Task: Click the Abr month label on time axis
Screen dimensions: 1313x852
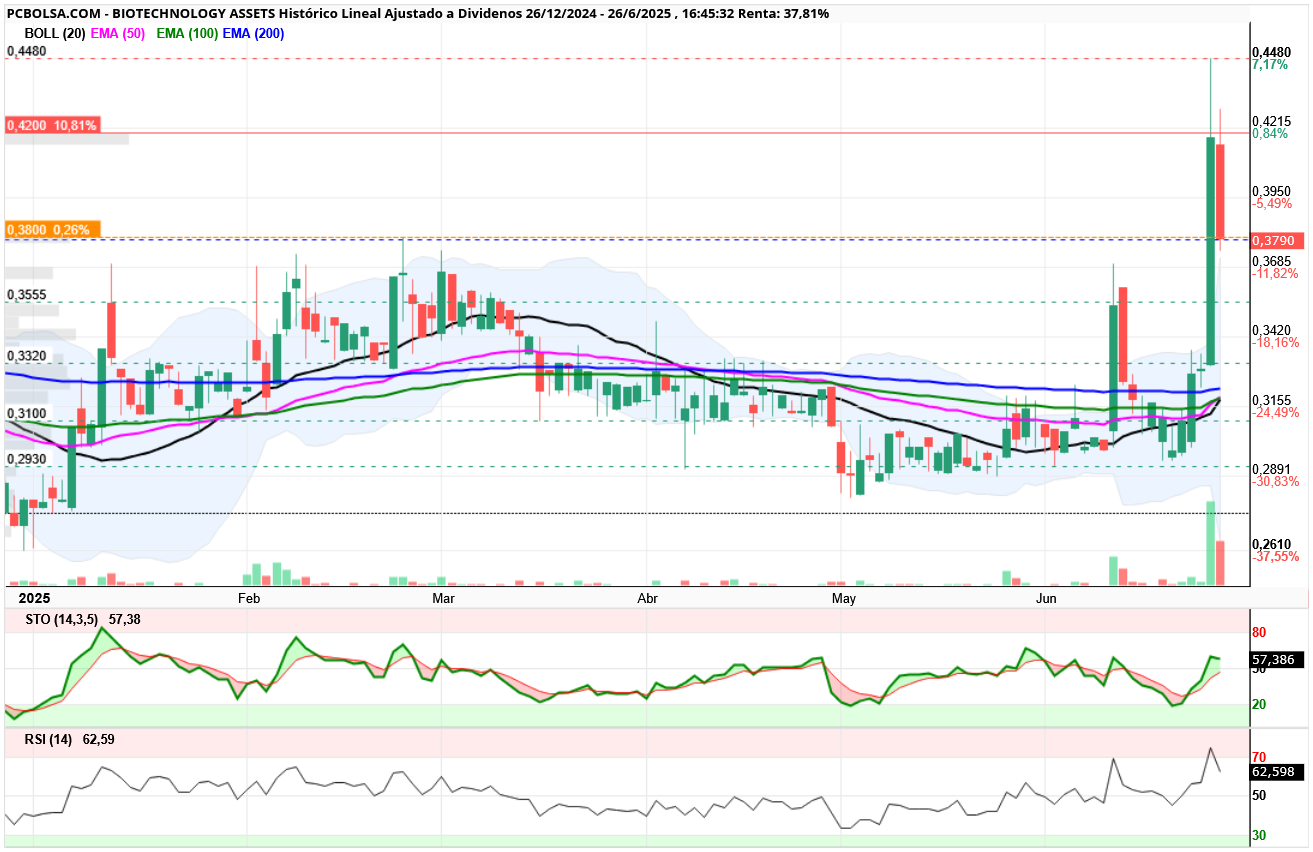Action: pos(648,599)
